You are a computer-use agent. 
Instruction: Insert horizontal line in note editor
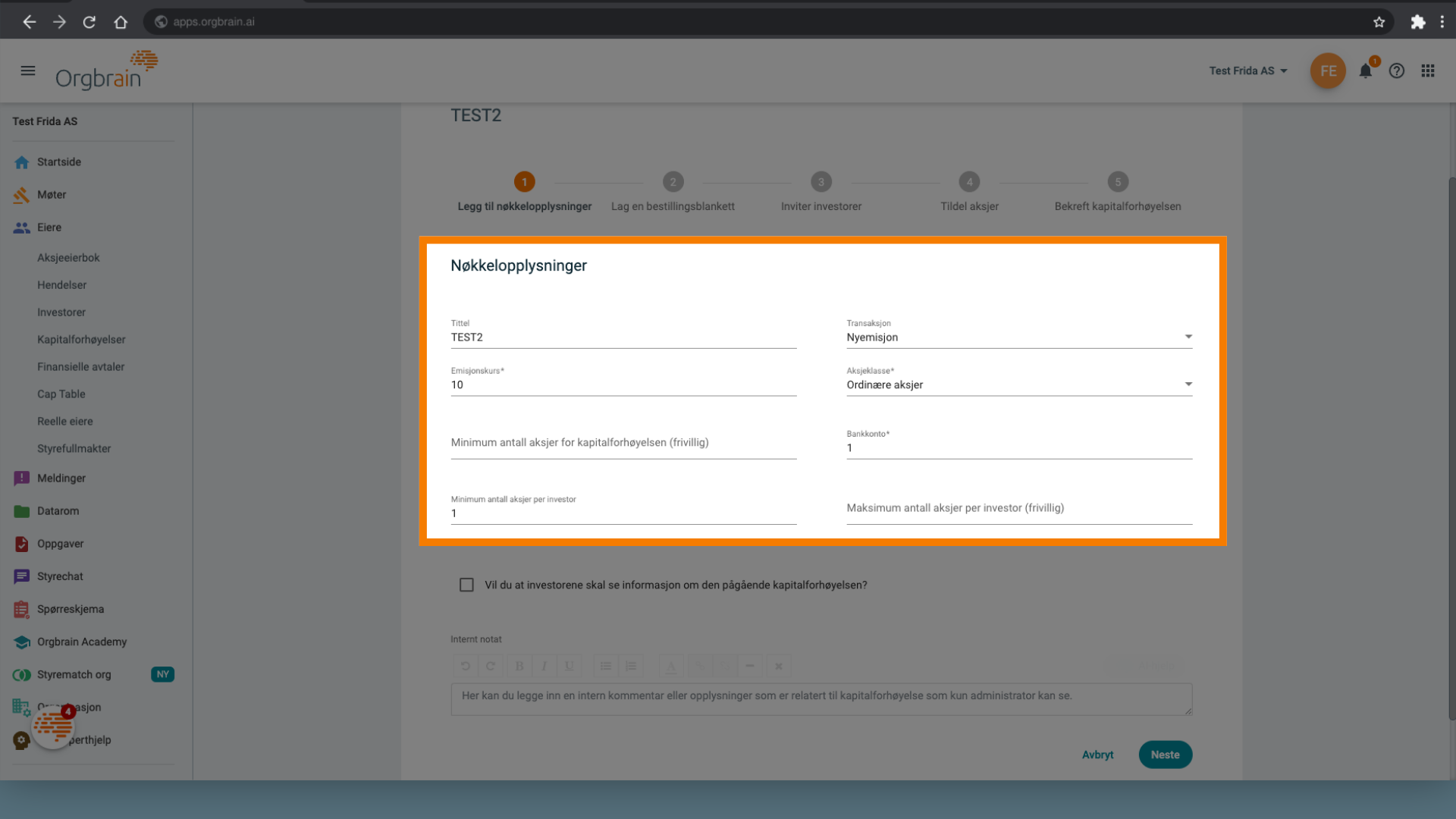pyautogui.click(x=750, y=666)
